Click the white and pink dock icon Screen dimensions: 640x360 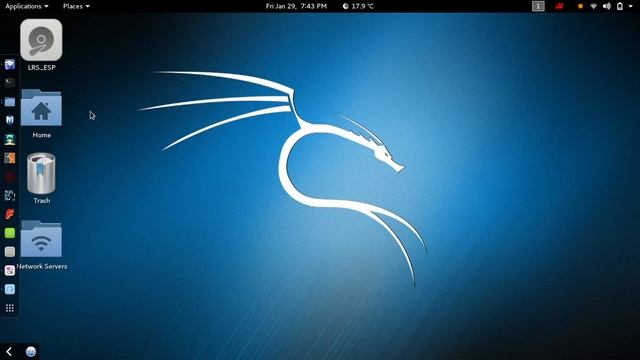tap(10, 271)
